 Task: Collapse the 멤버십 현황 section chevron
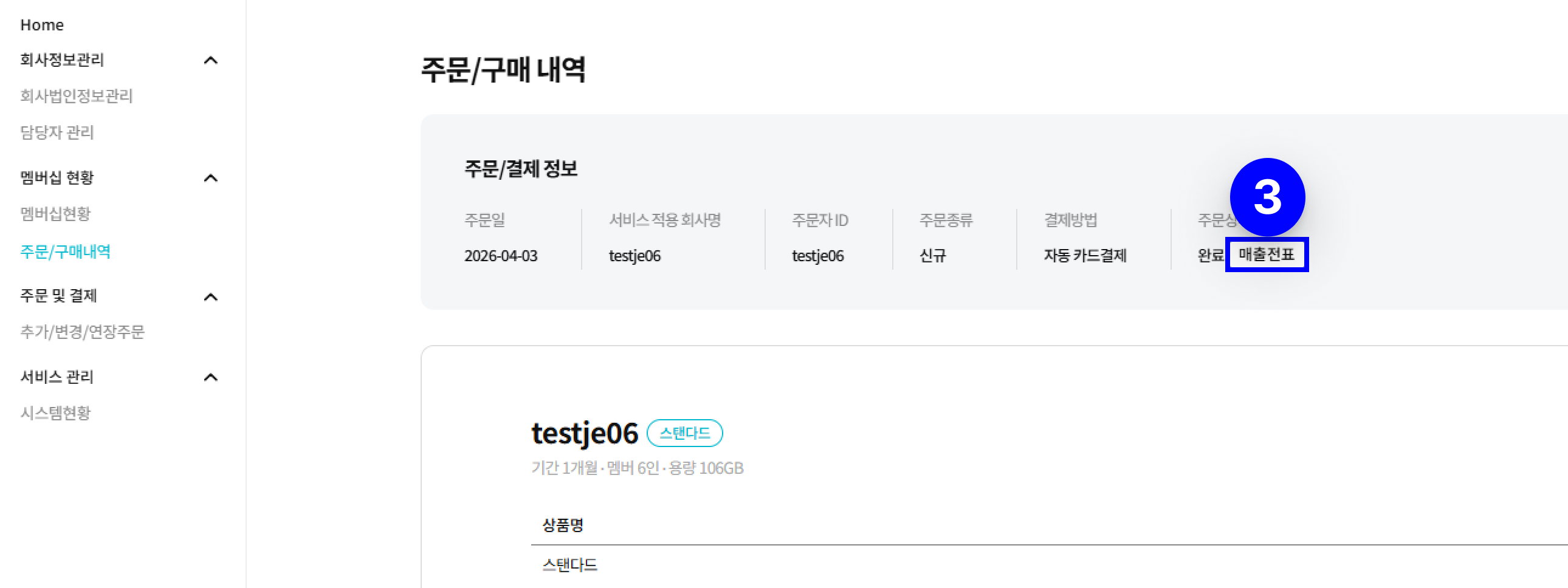pos(211,179)
